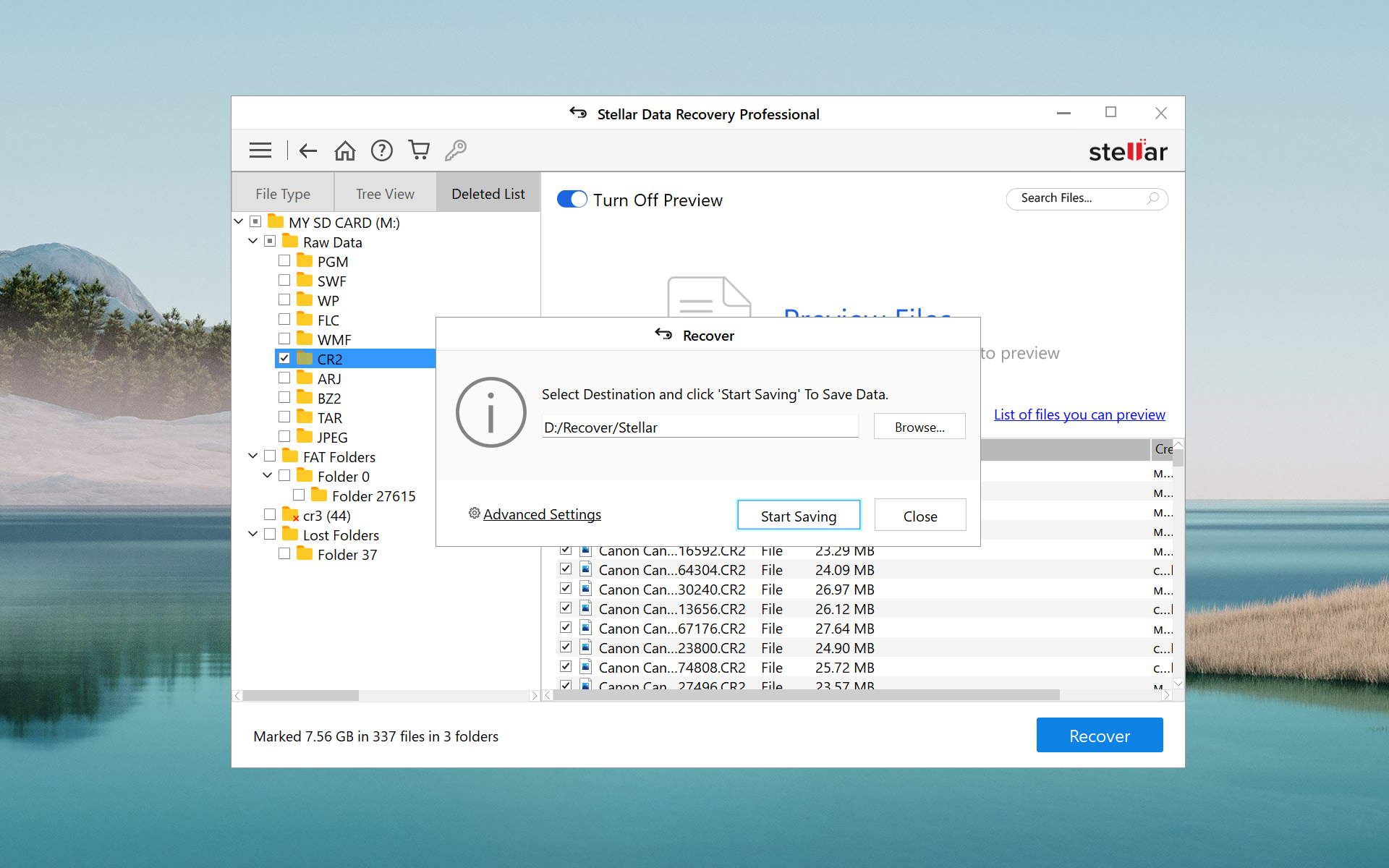The image size is (1389, 868).
Task: Click file icon of Canon Can...13656.CR2
Action: point(586,608)
